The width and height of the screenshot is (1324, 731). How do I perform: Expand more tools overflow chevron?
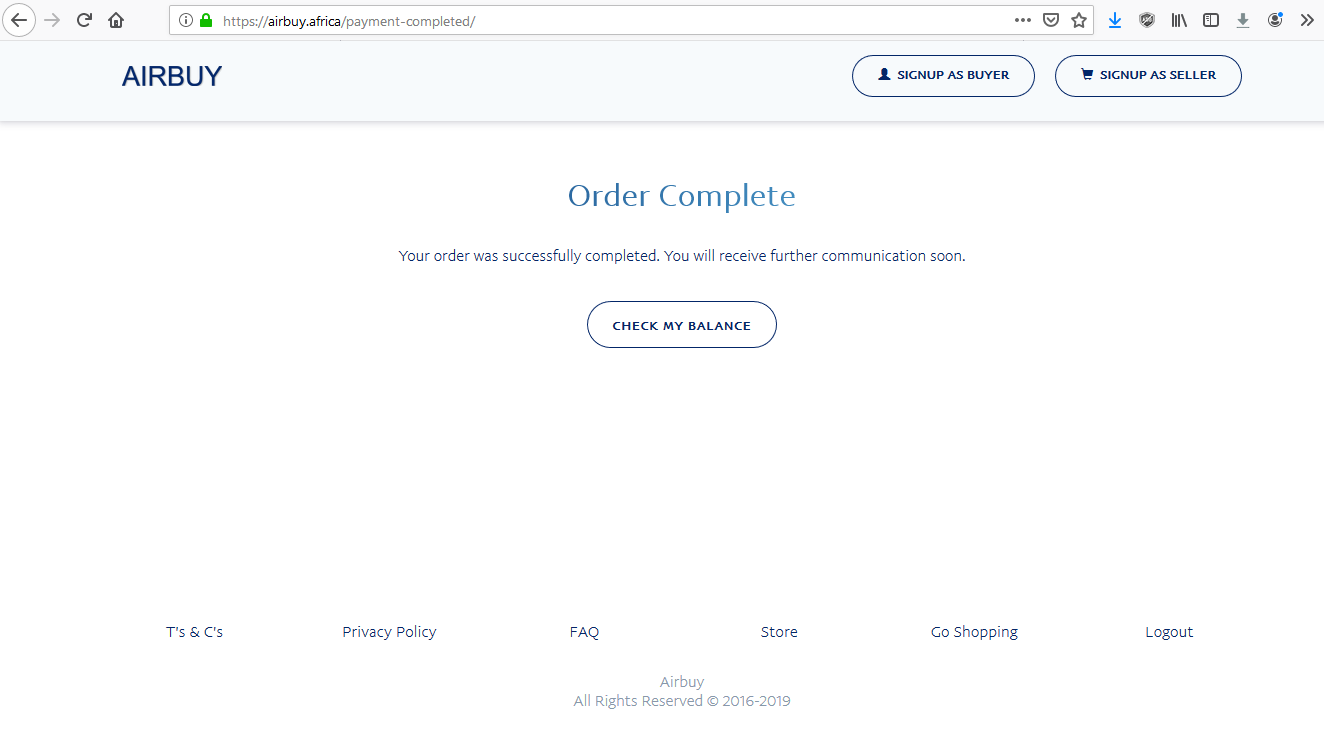coord(1306,20)
